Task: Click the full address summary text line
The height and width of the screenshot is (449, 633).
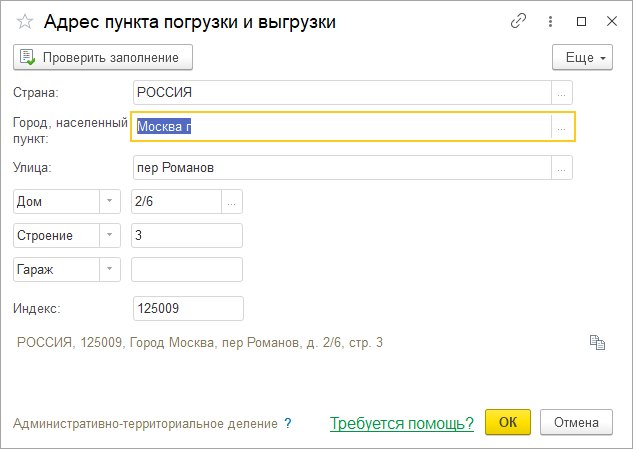Action: tap(200, 342)
